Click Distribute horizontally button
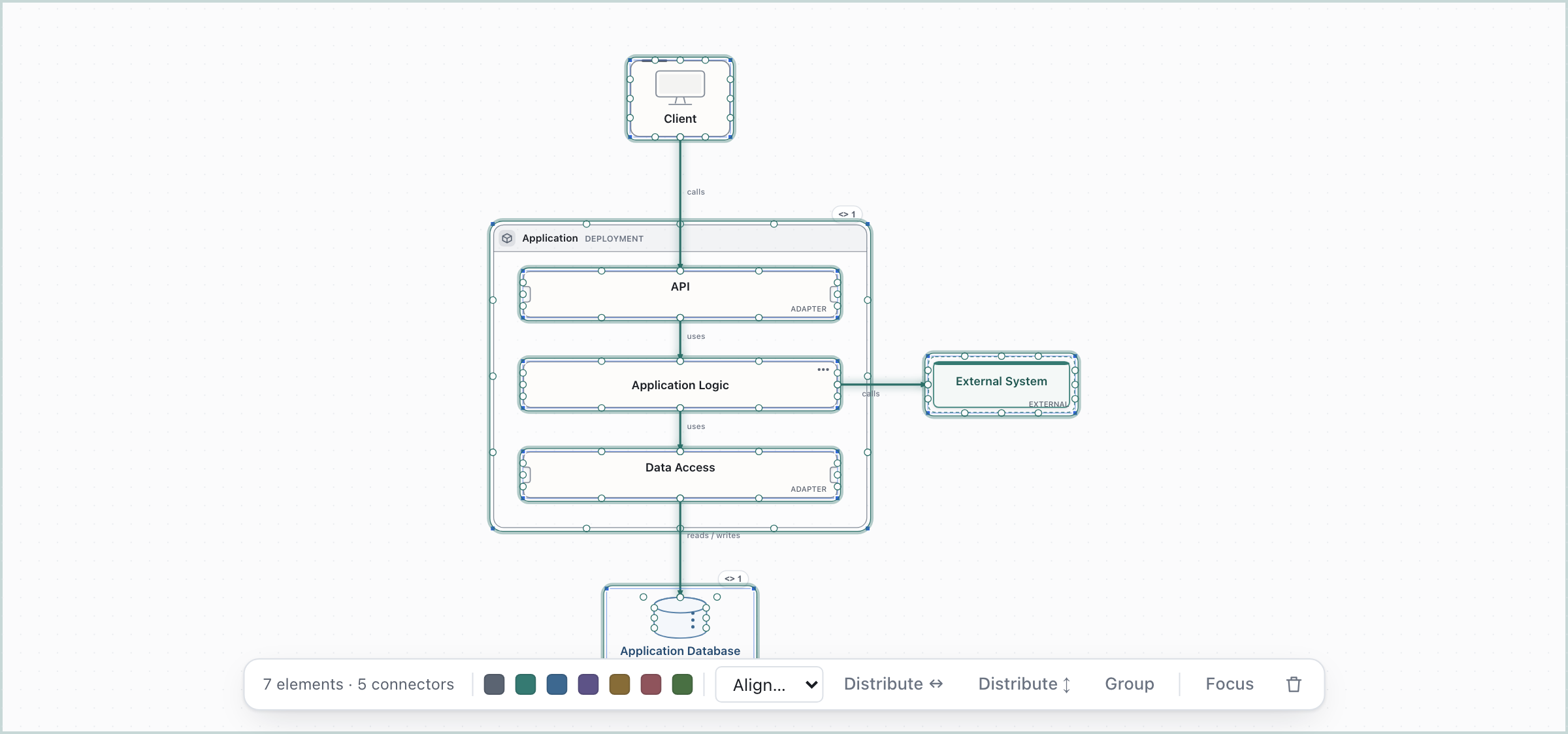The height and width of the screenshot is (734, 1568). point(893,684)
